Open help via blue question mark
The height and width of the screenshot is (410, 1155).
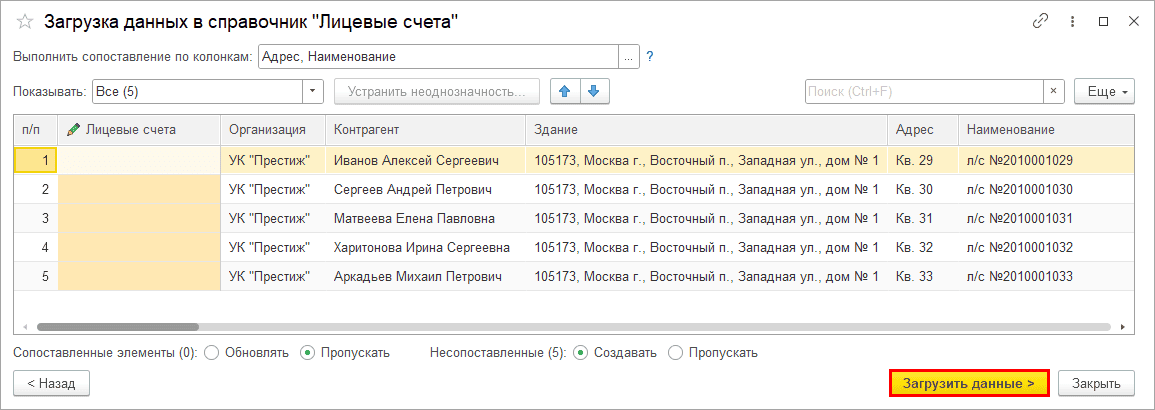click(650, 56)
